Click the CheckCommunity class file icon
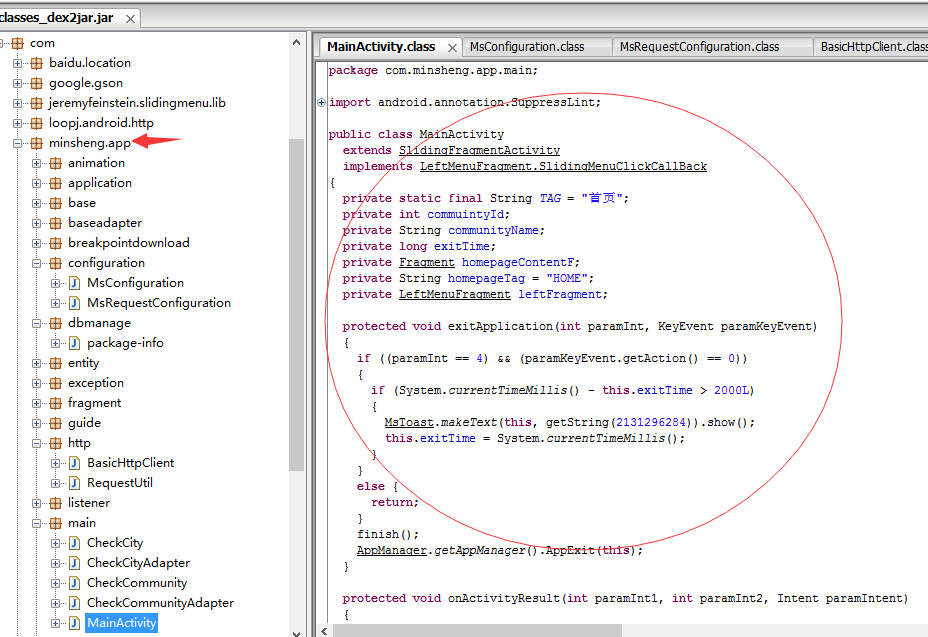This screenshot has width=928, height=637. (75, 584)
